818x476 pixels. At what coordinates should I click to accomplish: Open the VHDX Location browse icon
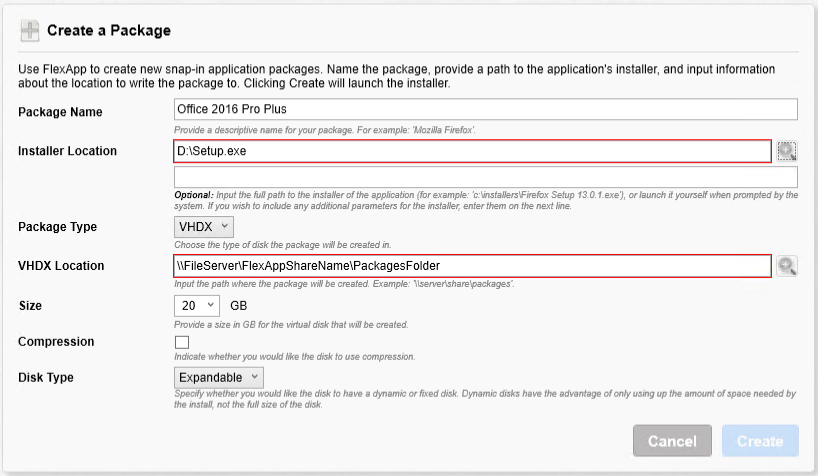(x=787, y=266)
